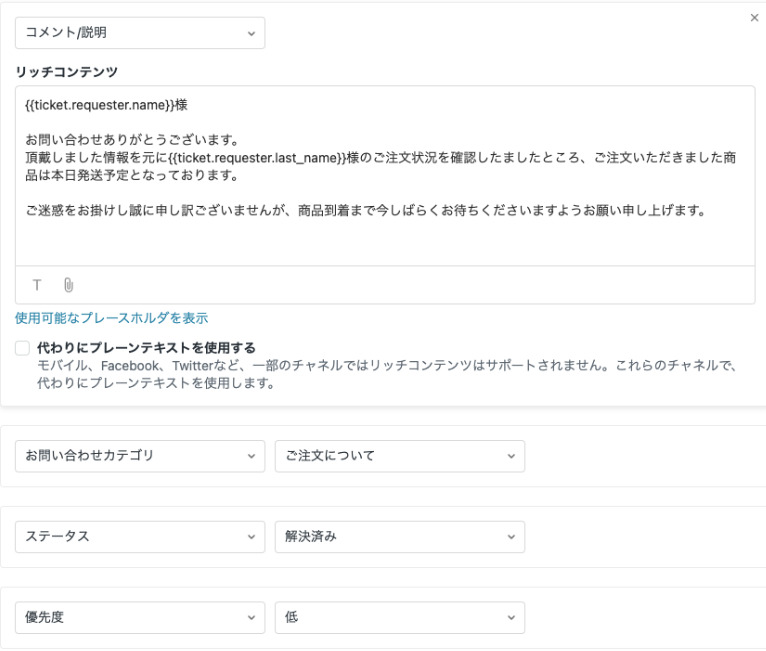The width and height of the screenshot is (766, 651).
Task: Place cursor on {{ticket.requester.name}} placeholder
Action: (x=100, y=103)
